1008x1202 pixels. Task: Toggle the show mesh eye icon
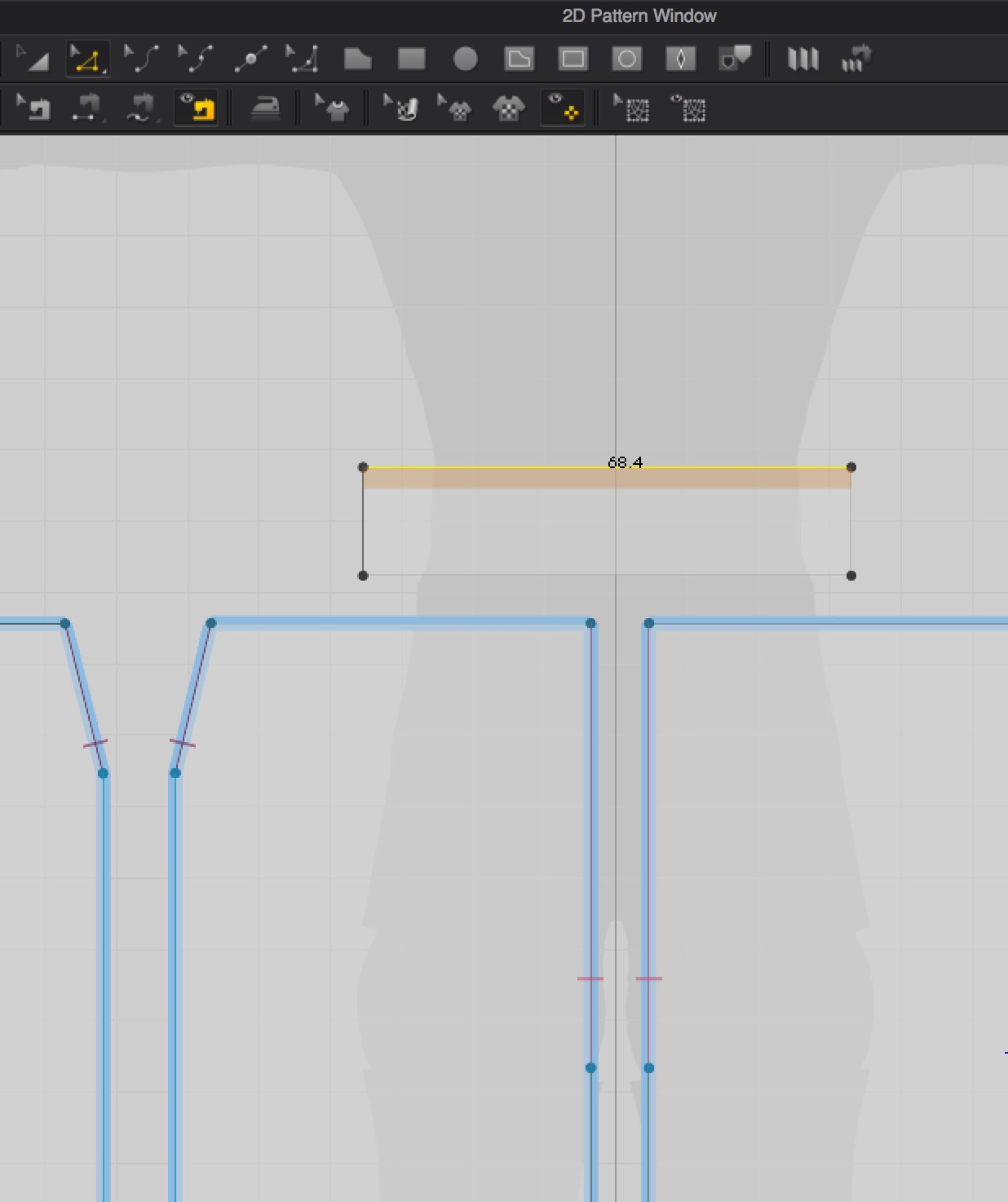[689, 108]
